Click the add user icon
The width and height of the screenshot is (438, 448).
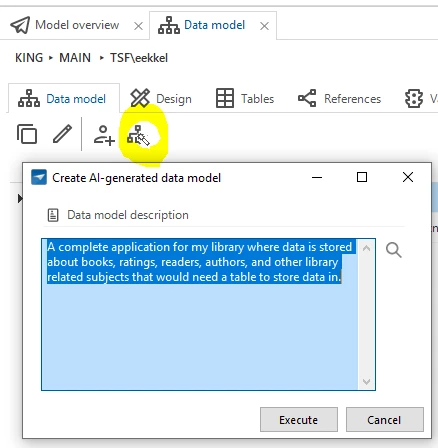tap(104, 135)
